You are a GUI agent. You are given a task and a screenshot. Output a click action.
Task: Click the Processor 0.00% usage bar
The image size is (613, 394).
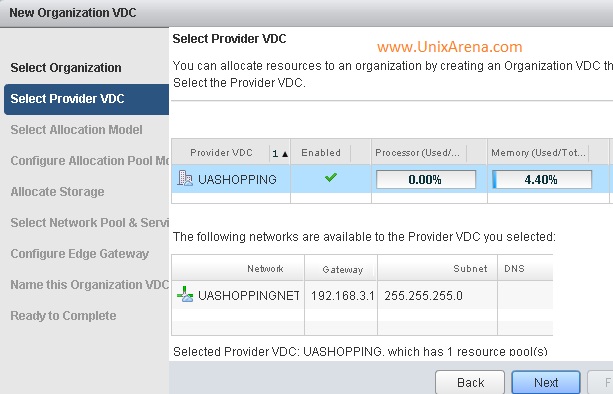426,179
